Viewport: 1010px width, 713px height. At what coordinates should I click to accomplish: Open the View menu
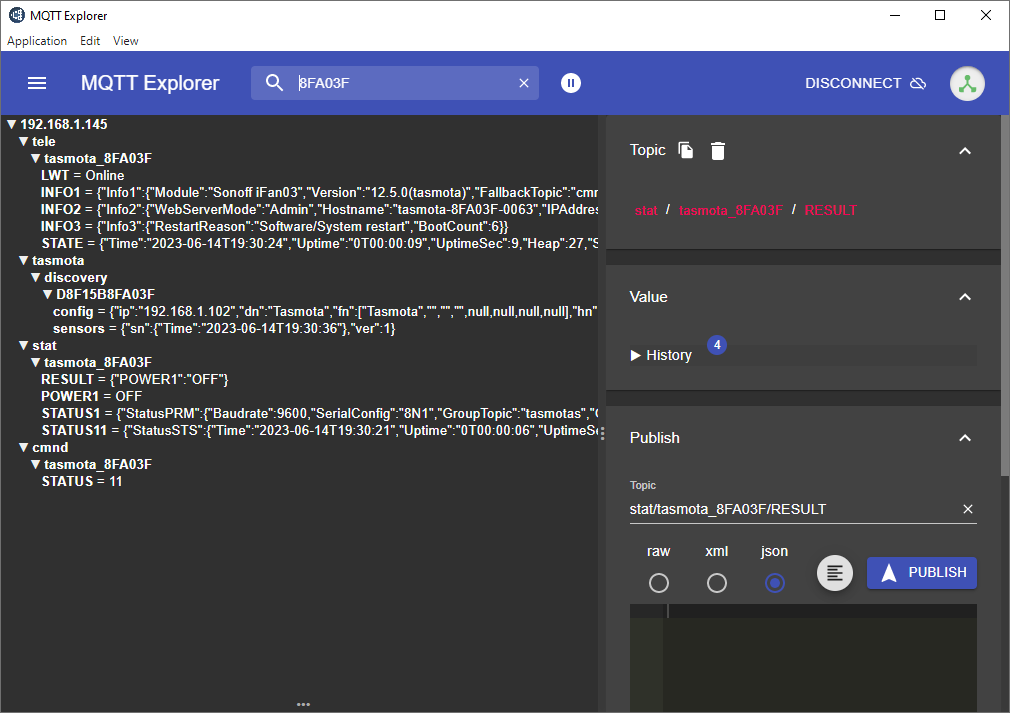point(126,41)
